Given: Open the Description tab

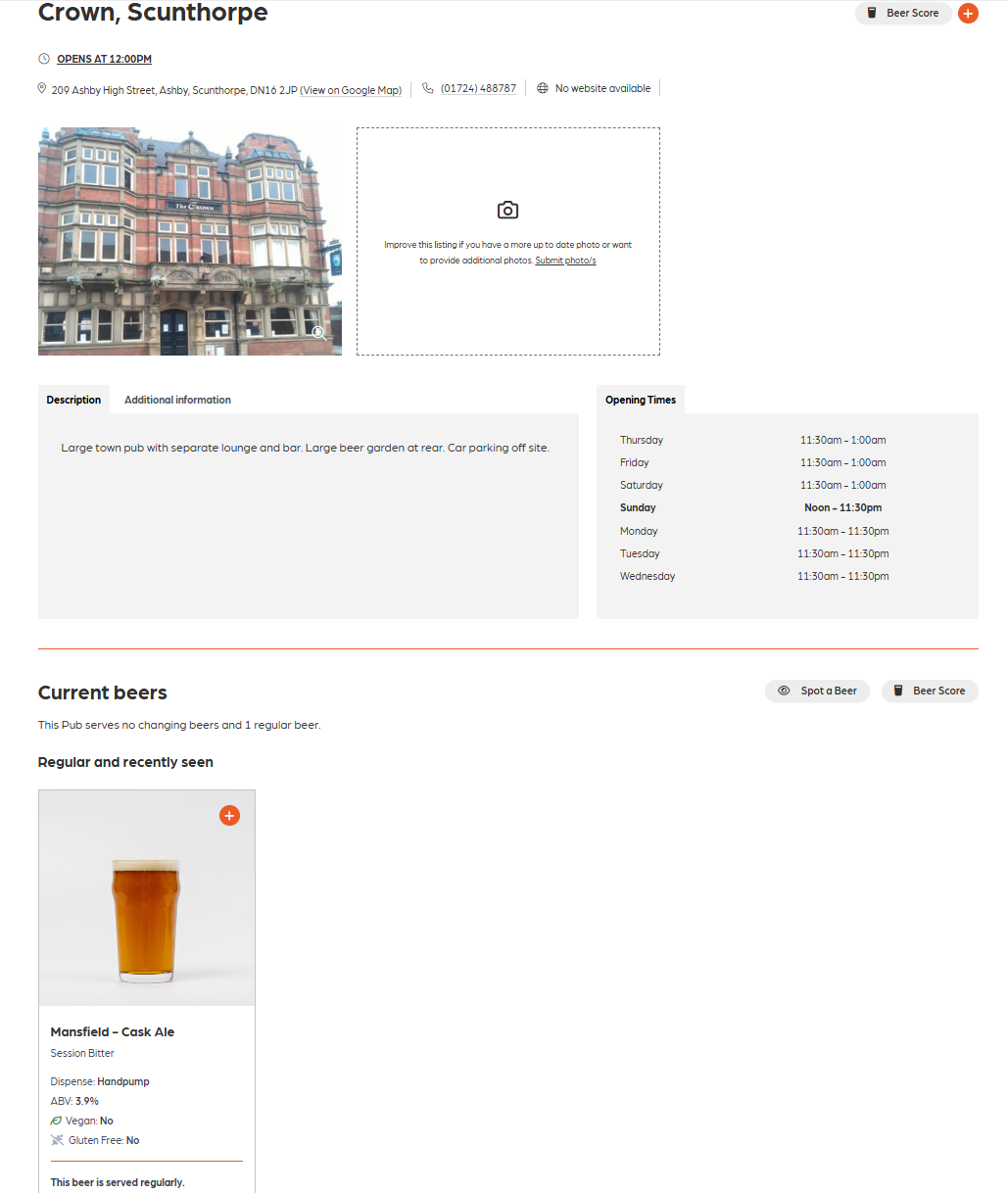Looking at the screenshot, I should tap(73, 400).
